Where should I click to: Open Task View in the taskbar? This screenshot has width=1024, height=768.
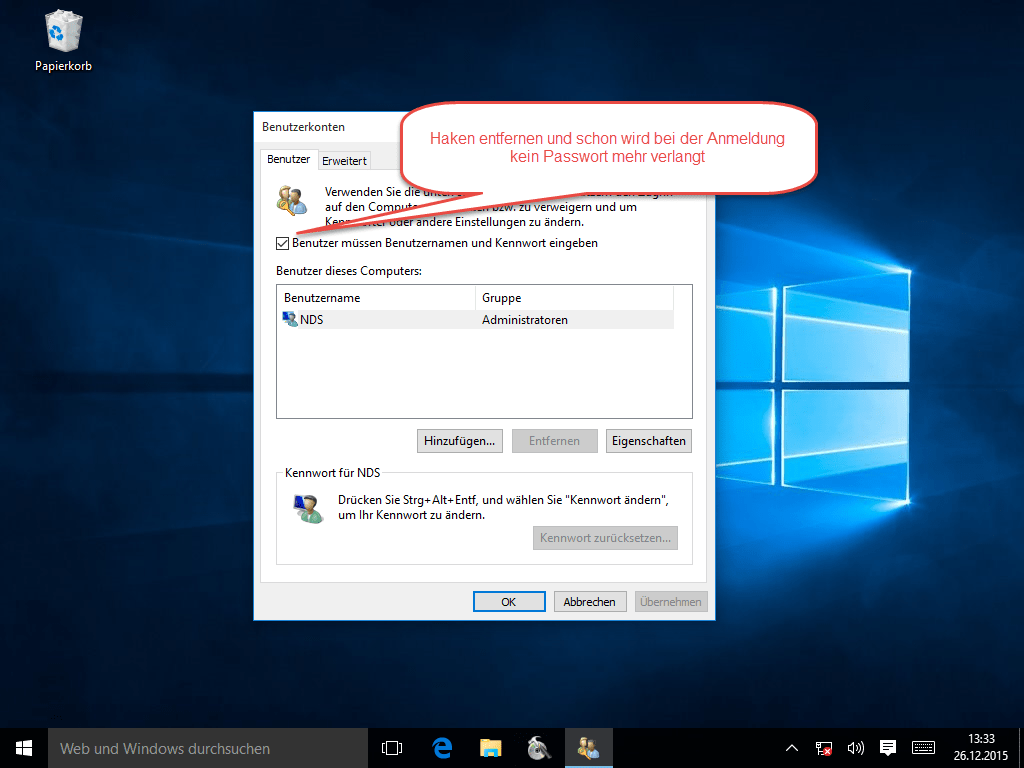(392, 748)
